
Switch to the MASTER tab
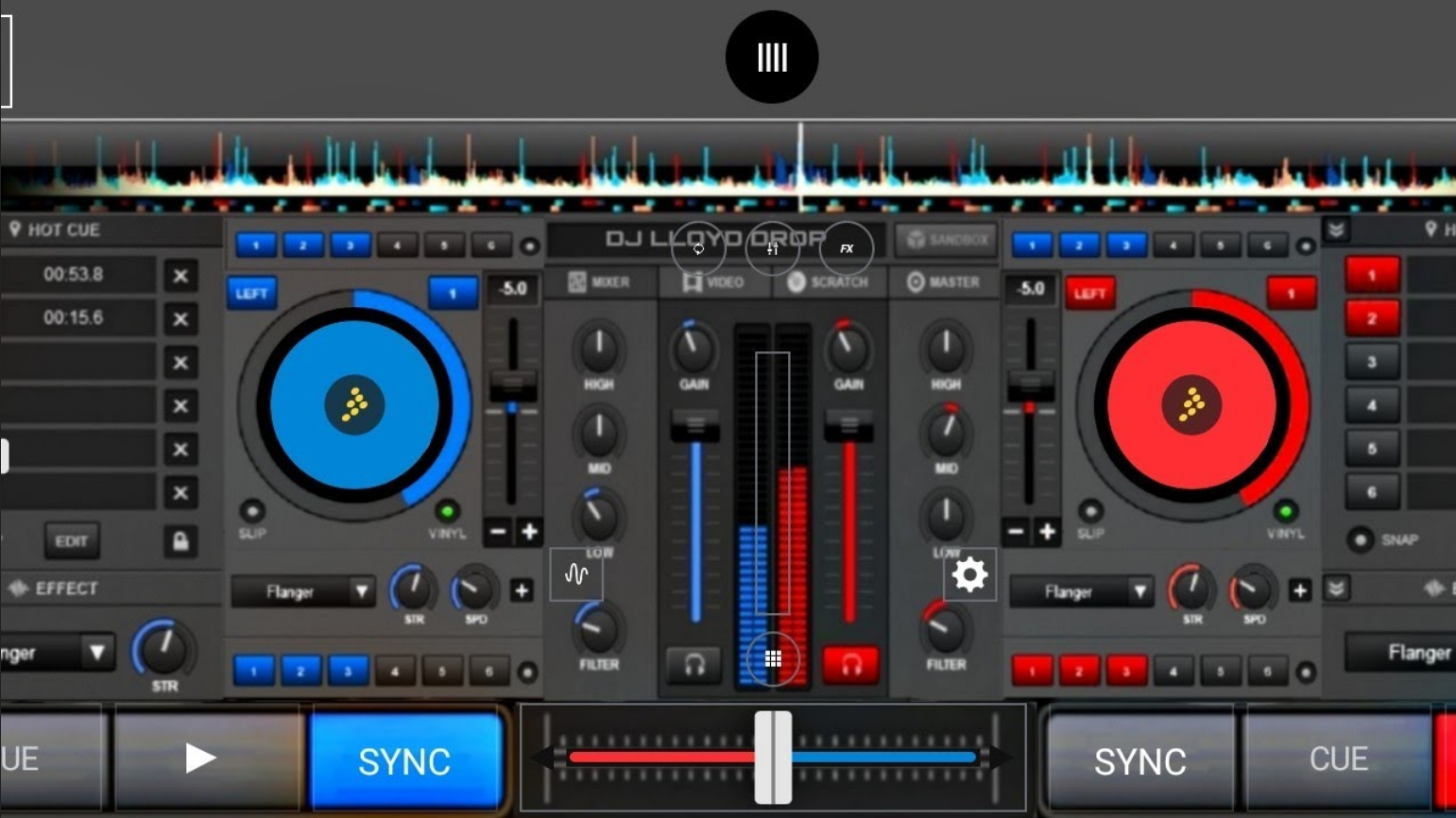[x=944, y=281]
